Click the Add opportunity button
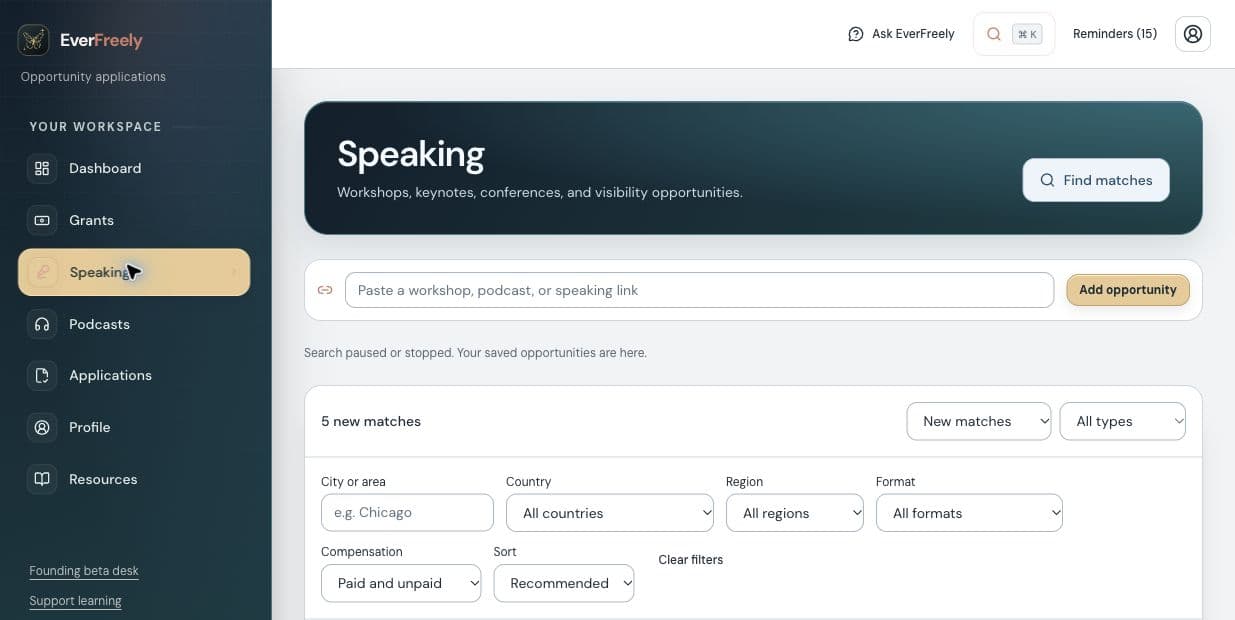Image resolution: width=1235 pixels, height=620 pixels. [x=1128, y=290]
